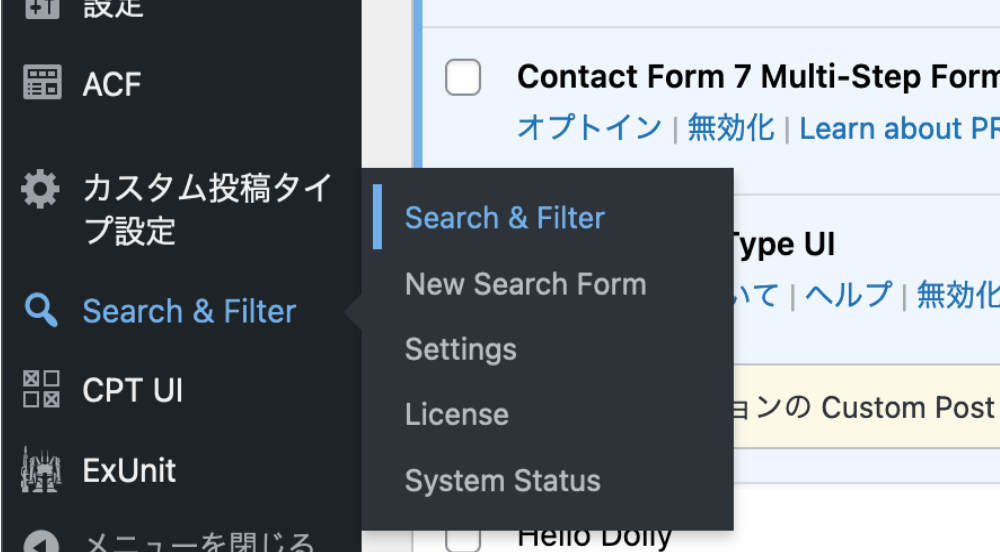Open Settings in Search & Filter submenu
The height and width of the screenshot is (552, 1000).
tap(460, 349)
